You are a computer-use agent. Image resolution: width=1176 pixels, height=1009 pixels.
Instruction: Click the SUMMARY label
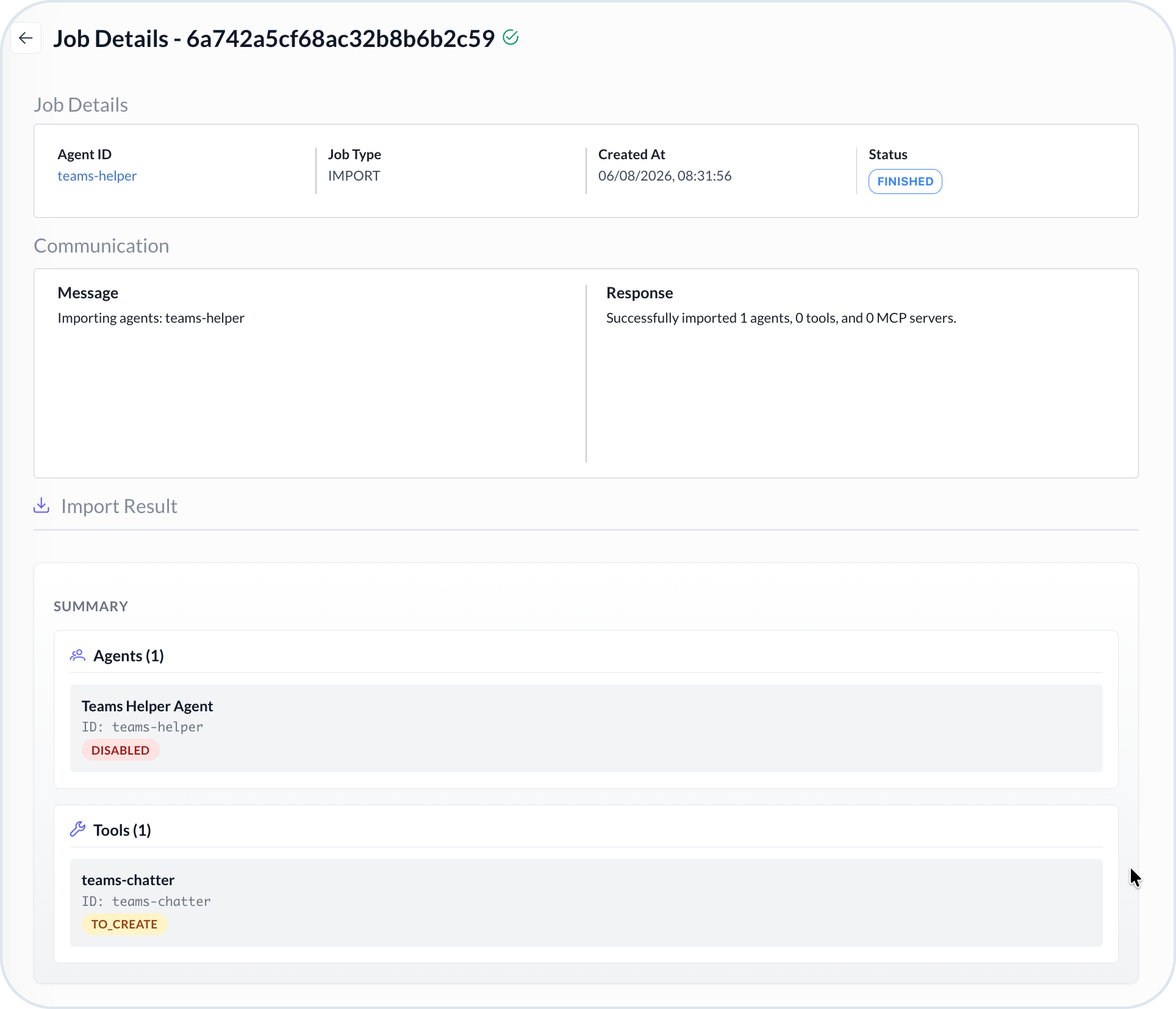91,606
